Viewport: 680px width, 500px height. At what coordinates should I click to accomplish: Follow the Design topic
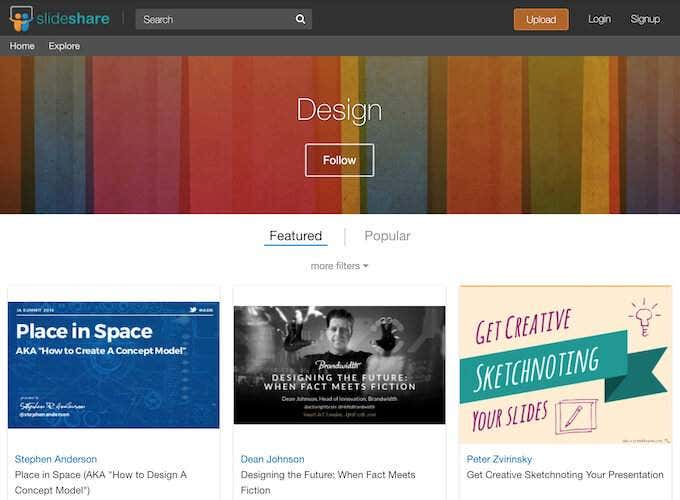click(x=339, y=160)
